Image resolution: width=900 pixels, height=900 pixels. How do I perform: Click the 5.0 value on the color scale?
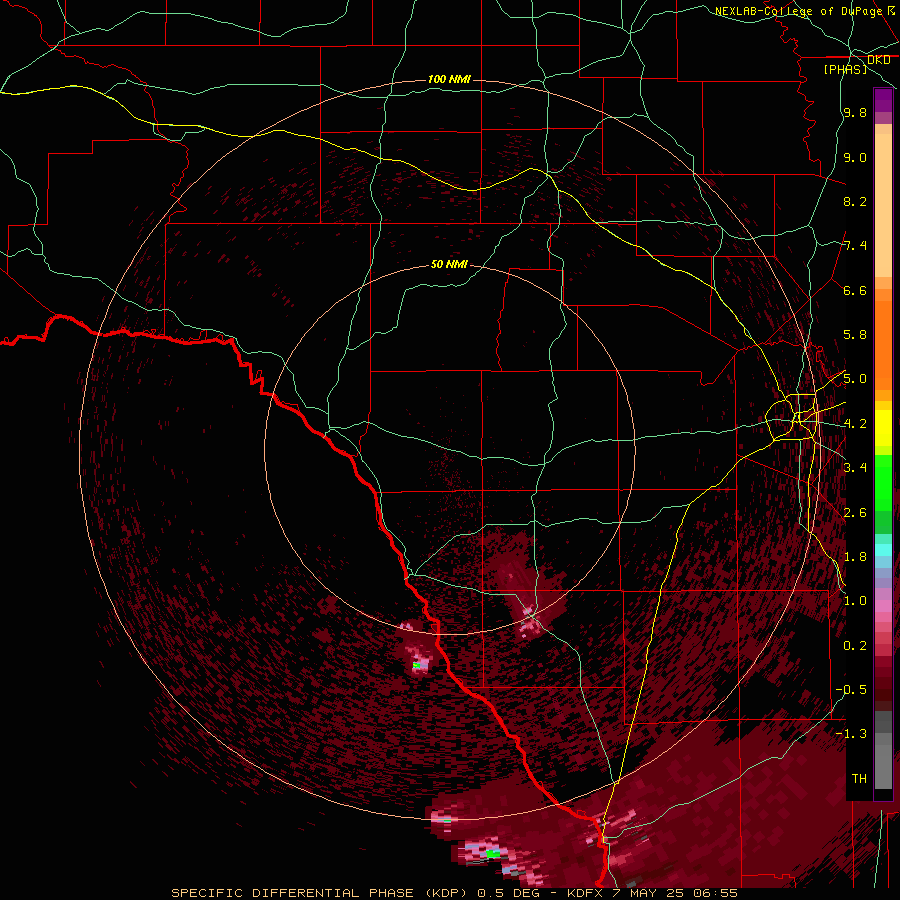855,379
